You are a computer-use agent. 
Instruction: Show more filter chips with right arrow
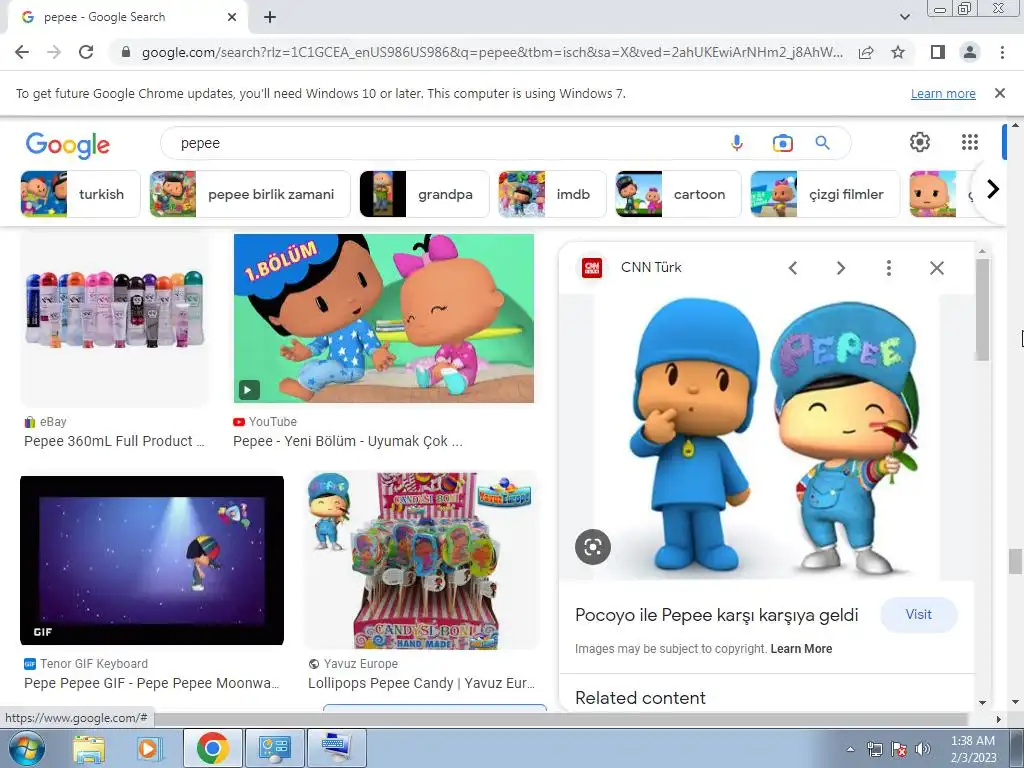tap(992, 189)
